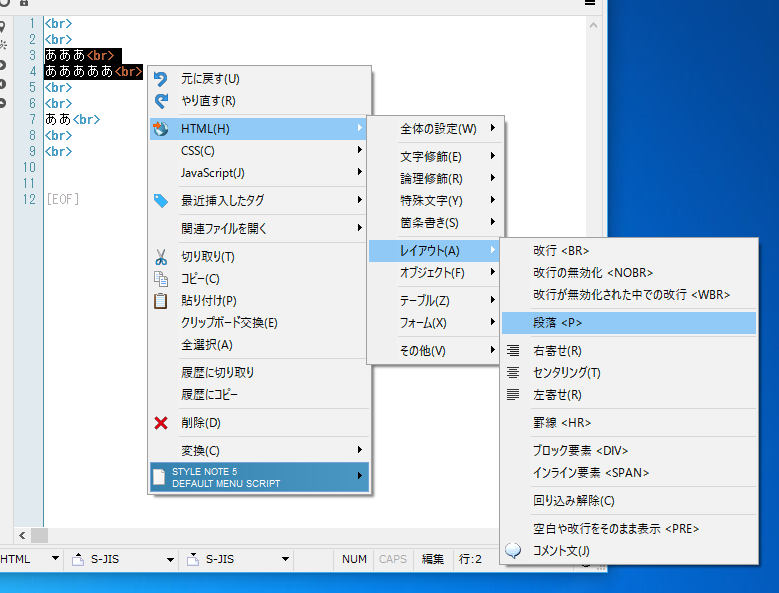Select 履歴にコピー menu item
Screen dimensions: 779x593
tap(258, 394)
